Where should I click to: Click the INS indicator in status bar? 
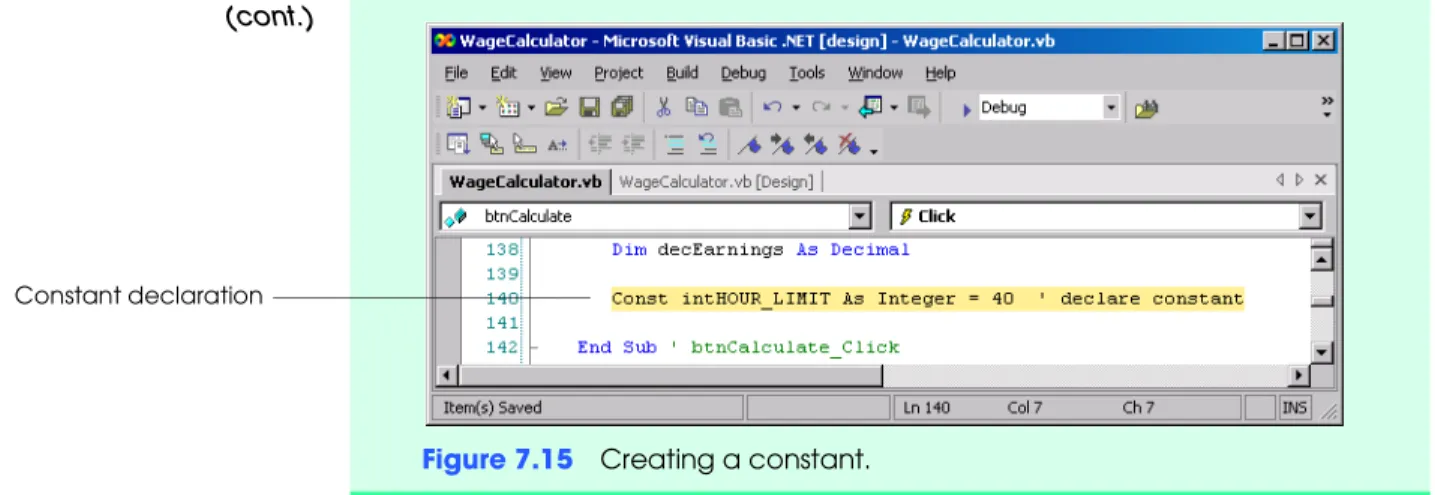click(1295, 408)
